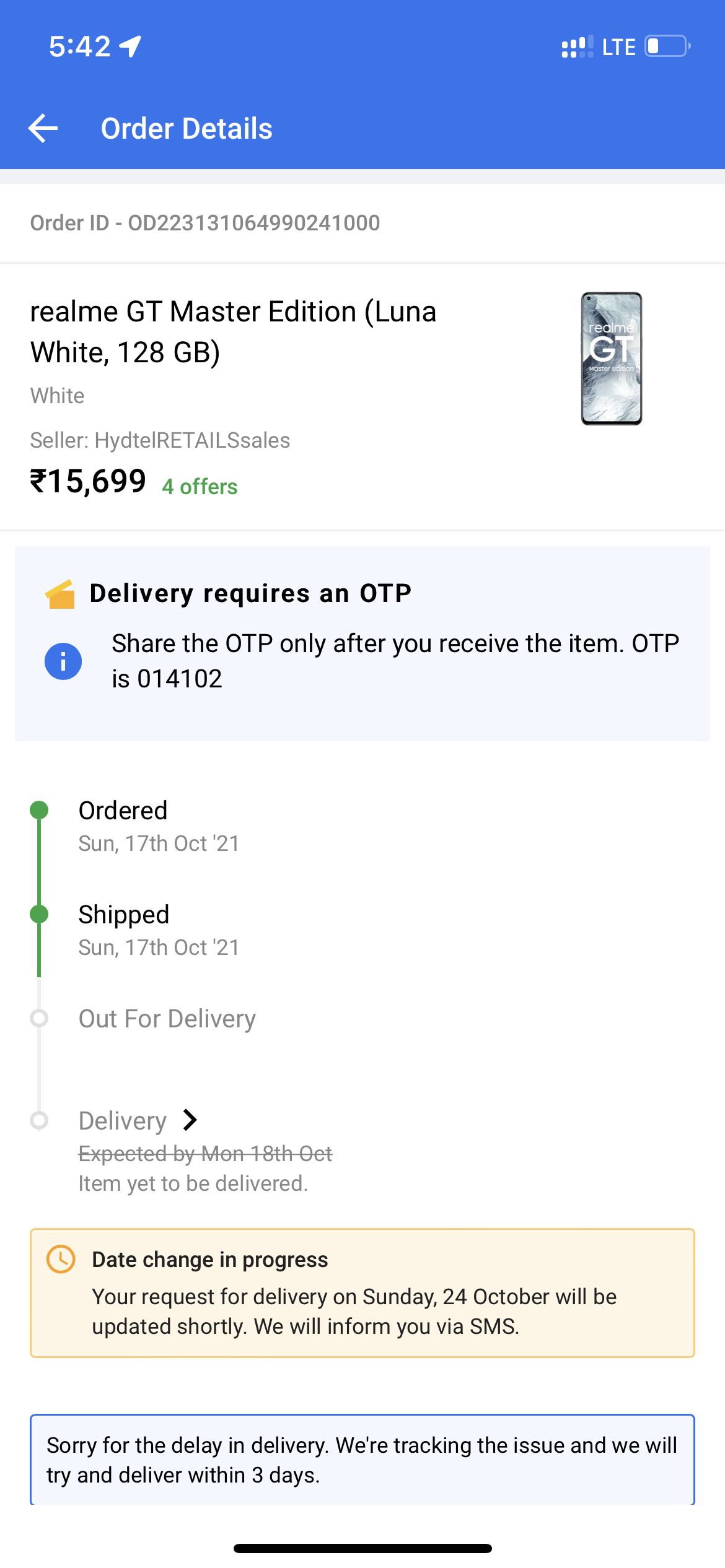Image resolution: width=725 pixels, height=1568 pixels.
Task: Tap the blue info icon beside OTP message
Action: coord(63,661)
